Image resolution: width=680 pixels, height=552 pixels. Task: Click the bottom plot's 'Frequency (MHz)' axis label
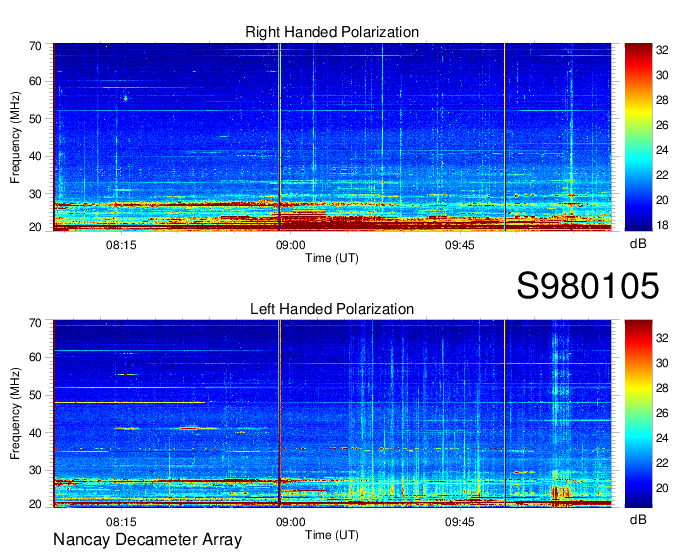point(15,414)
